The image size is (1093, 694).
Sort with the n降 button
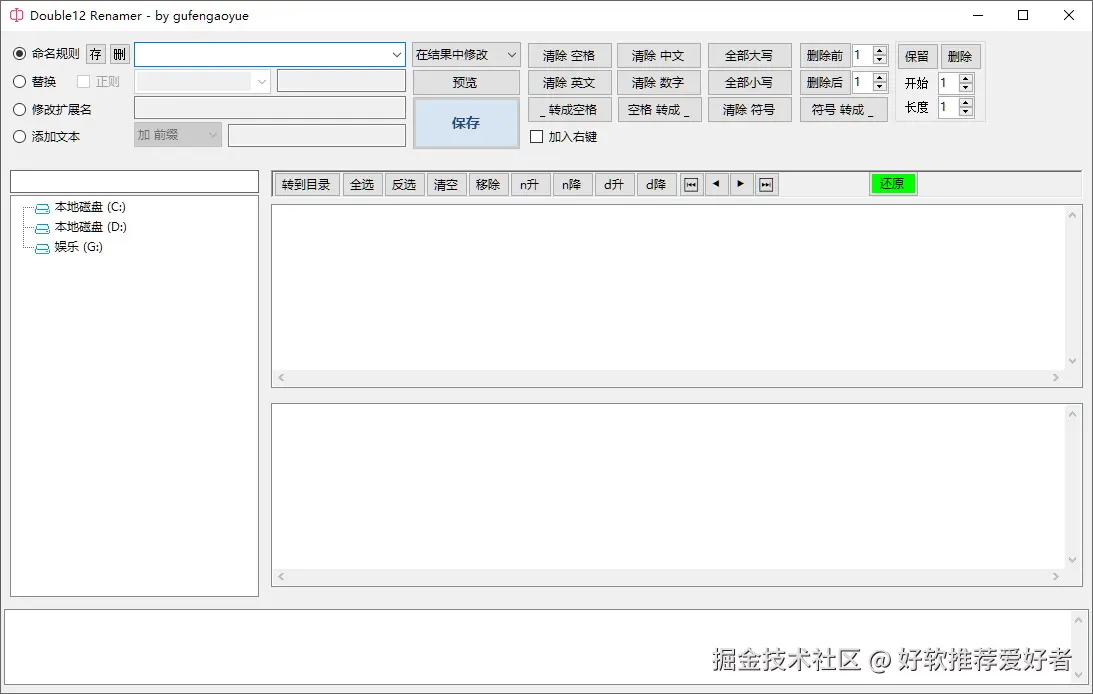(x=572, y=185)
